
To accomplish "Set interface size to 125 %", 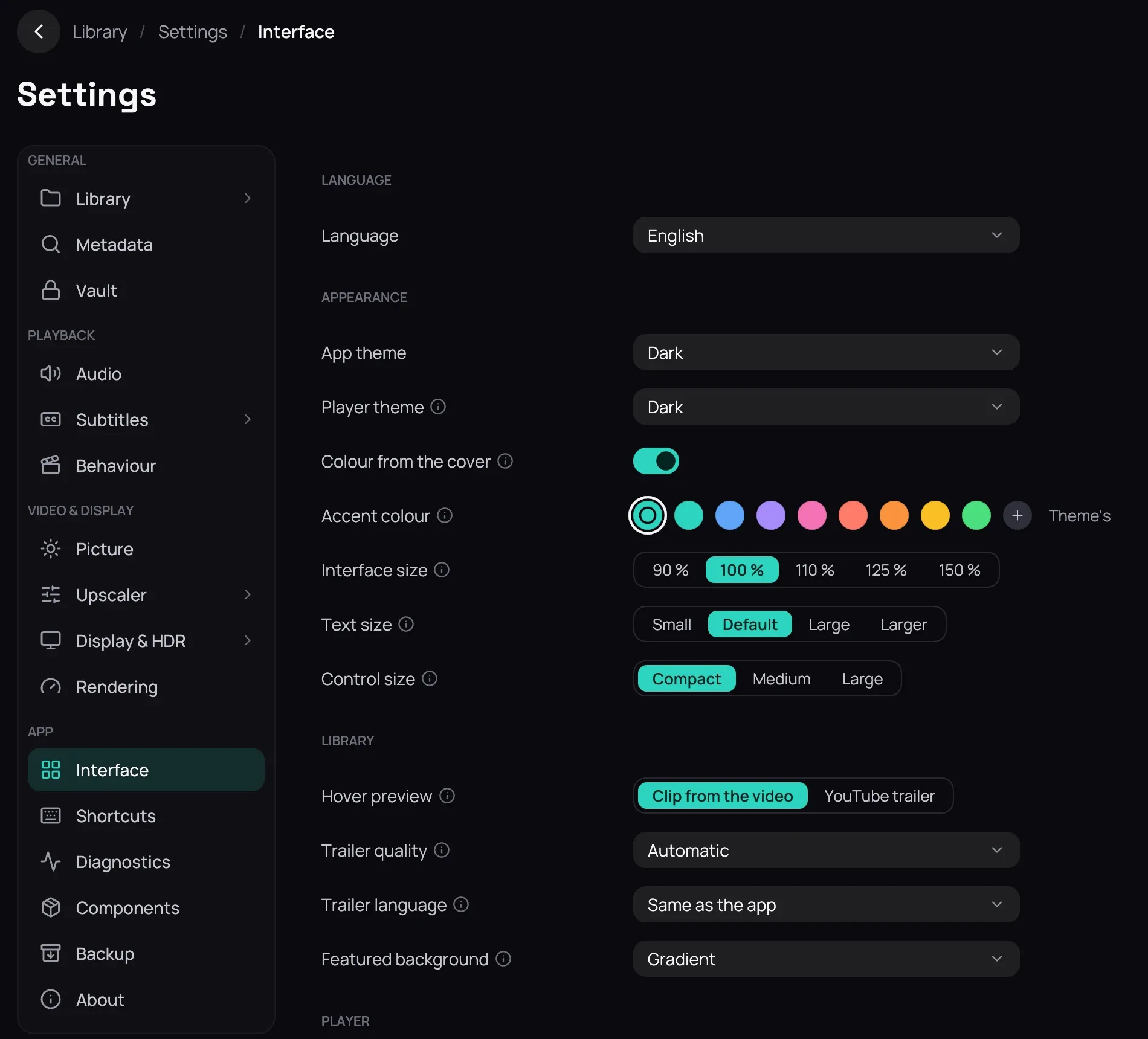I will [886, 570].
